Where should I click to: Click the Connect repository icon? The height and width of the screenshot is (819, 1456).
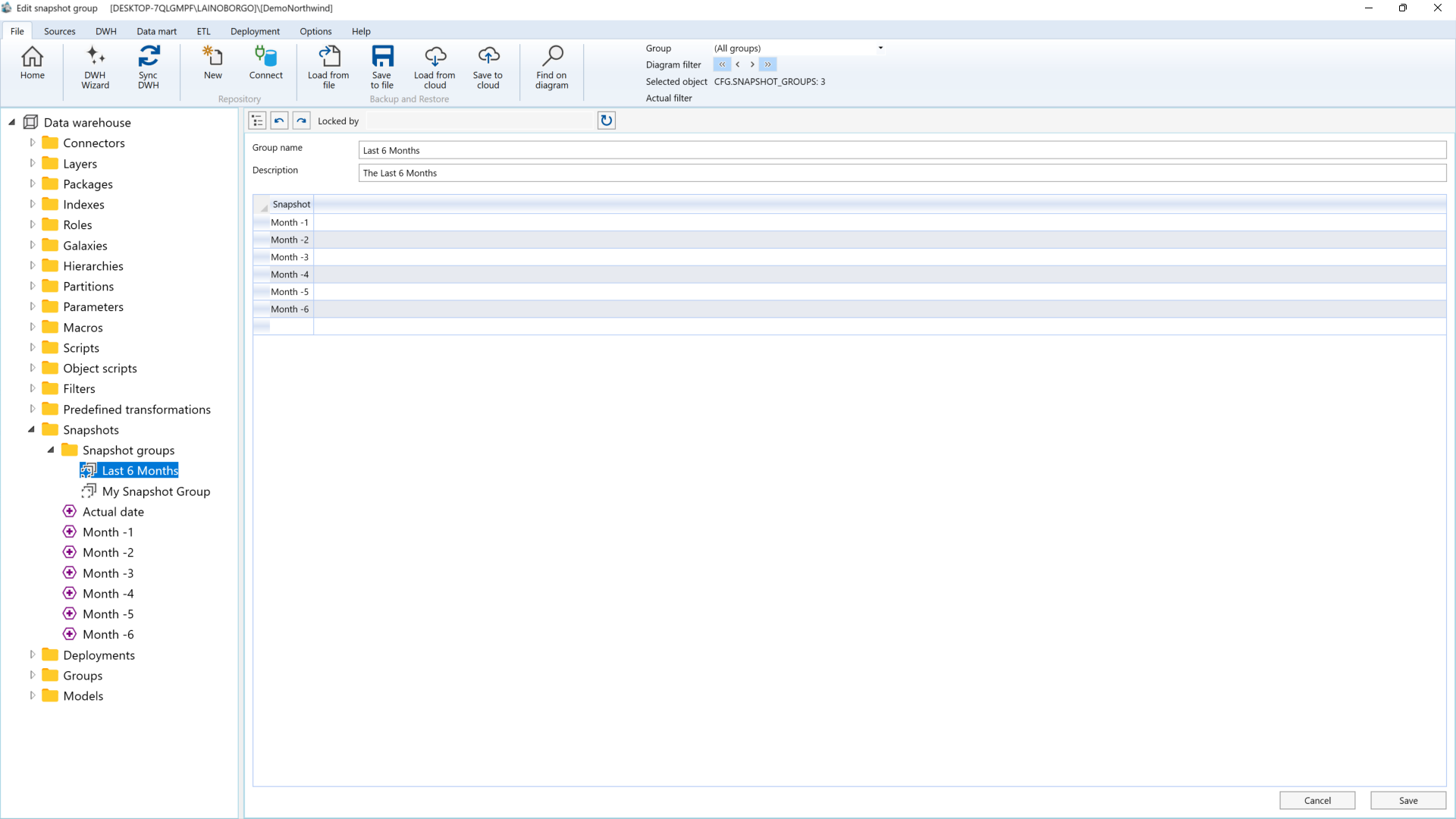265,64
